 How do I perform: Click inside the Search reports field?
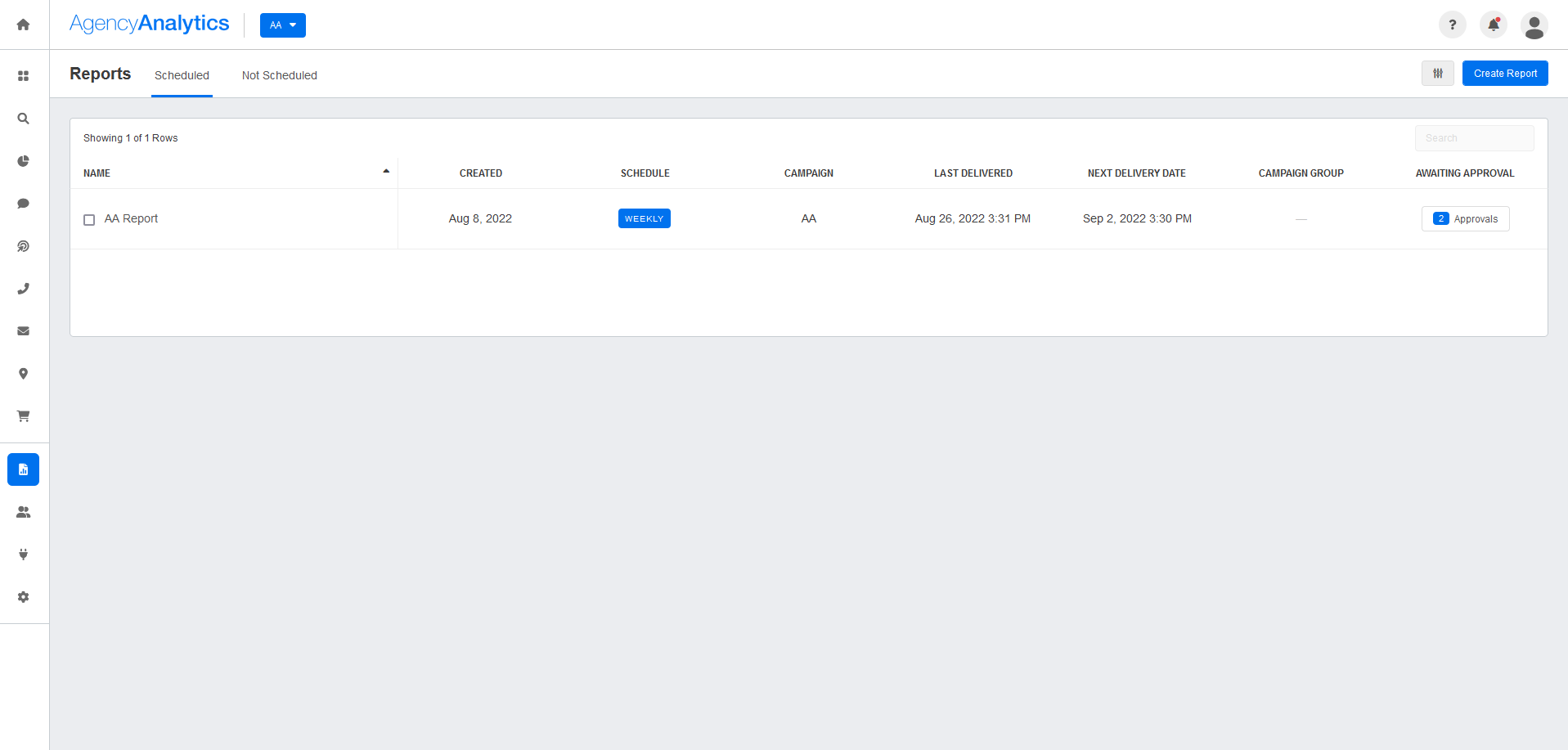(1473, 137)
